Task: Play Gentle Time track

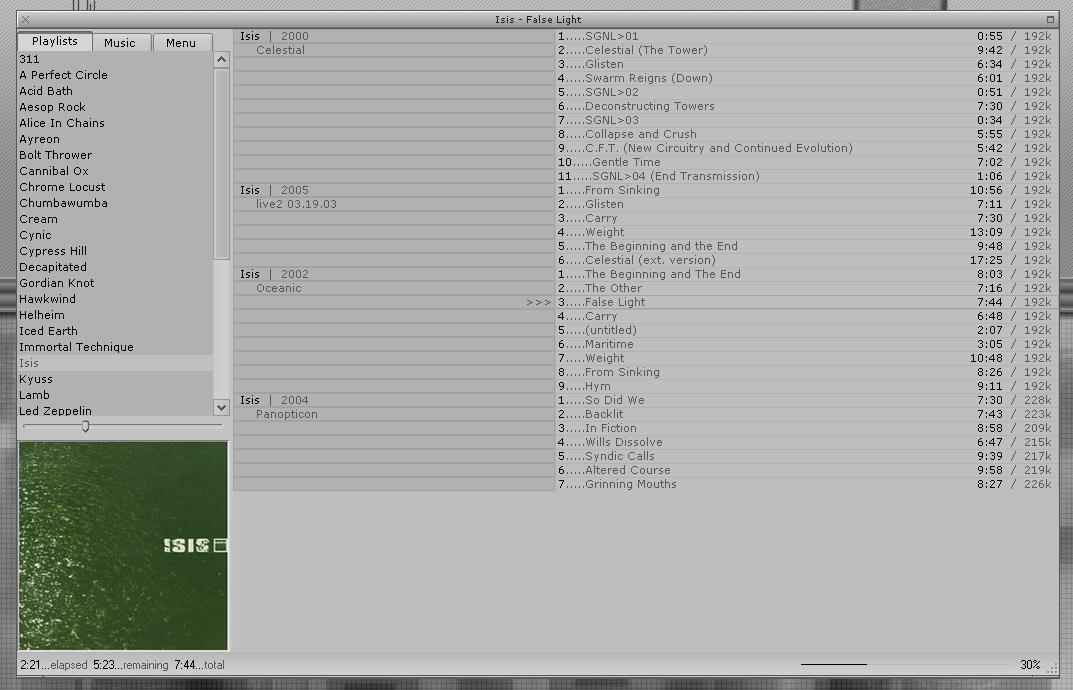Action: tap(805, 162)
